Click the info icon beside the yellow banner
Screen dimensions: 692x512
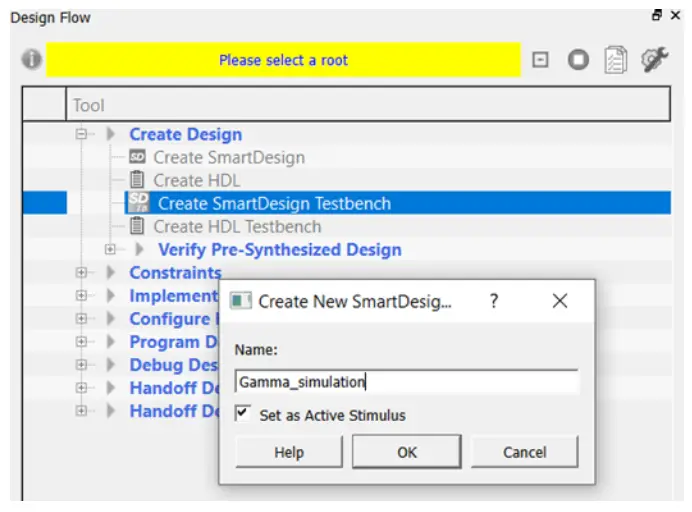click(x=32, y=60)
